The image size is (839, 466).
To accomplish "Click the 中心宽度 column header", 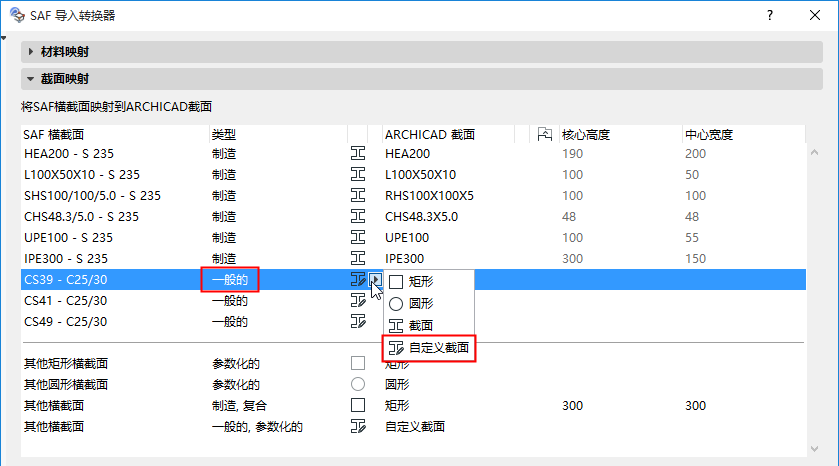I will coord(744,134).
